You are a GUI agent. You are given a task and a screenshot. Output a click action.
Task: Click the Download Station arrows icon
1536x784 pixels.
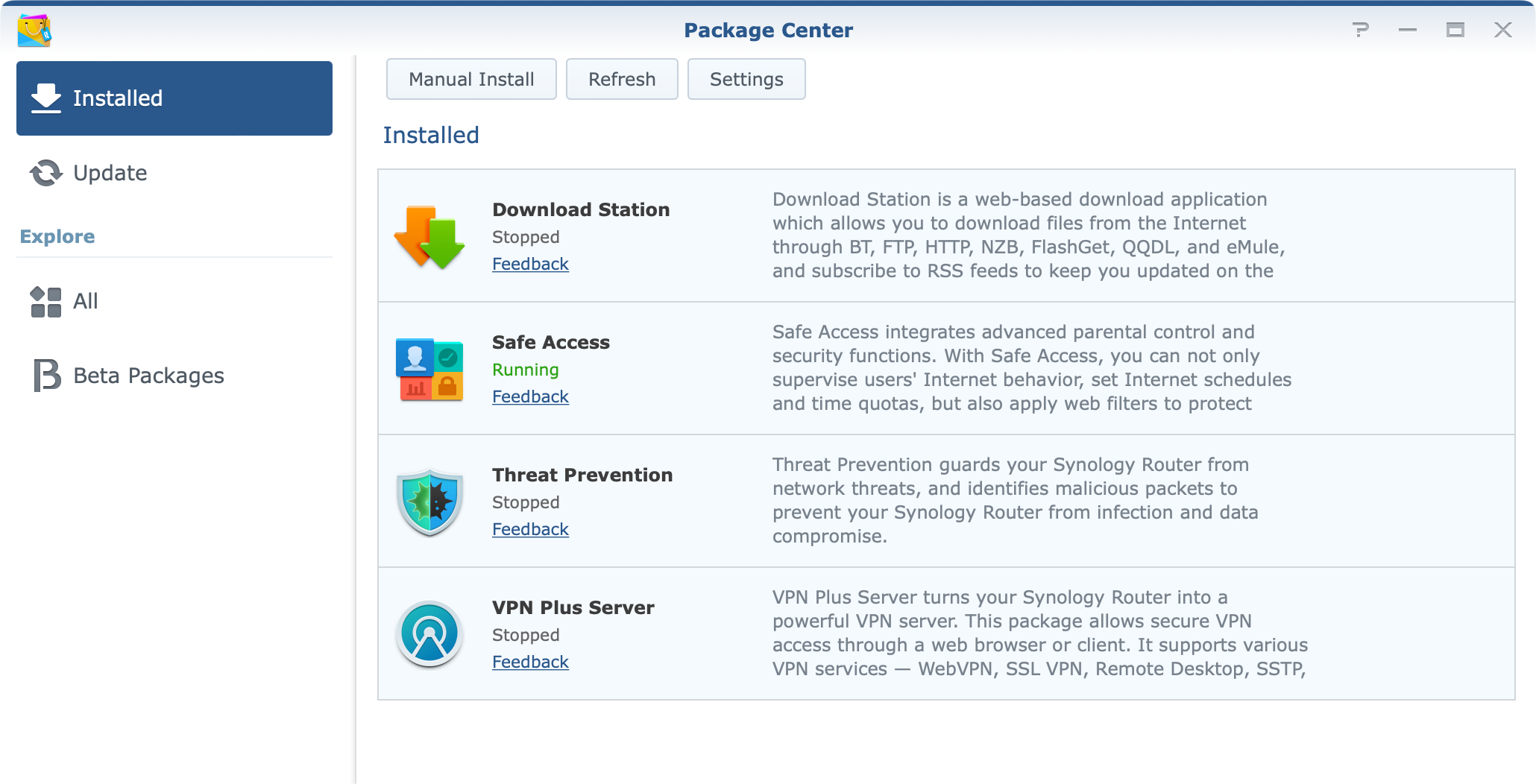[x=429, y=237]
